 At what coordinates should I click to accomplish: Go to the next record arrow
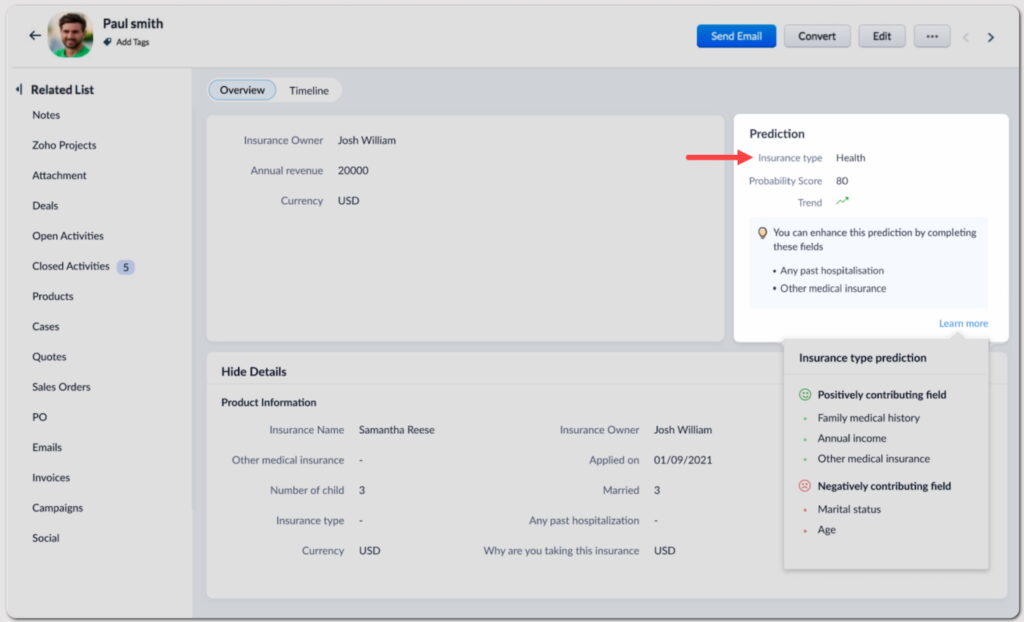click(991, 37)
